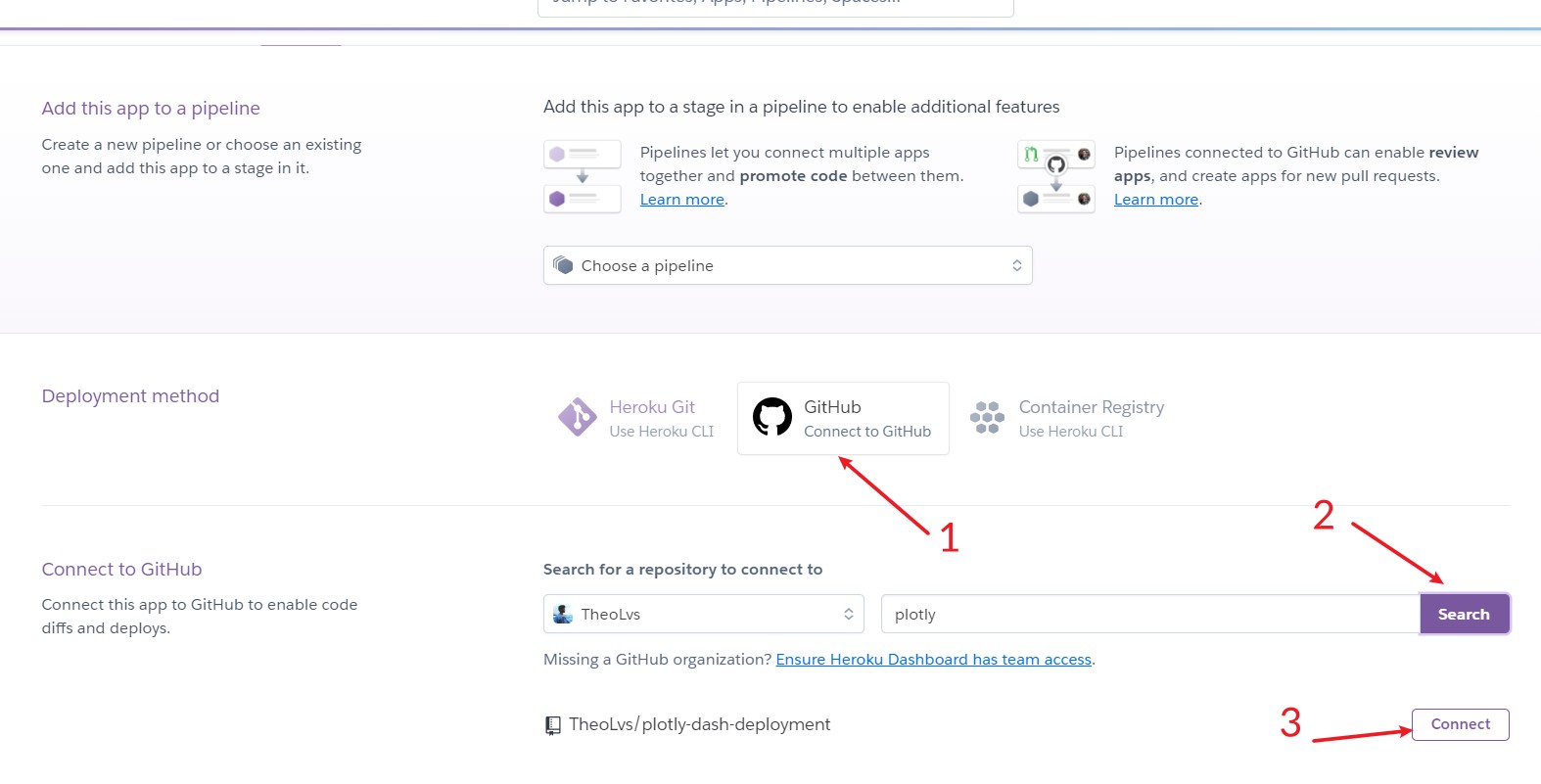Image resolution: width=1541 pixels, height=784 pixels.
Task: Open Ensure Heroku Dashboard has team access link
Action: click(x=934, y=660)
